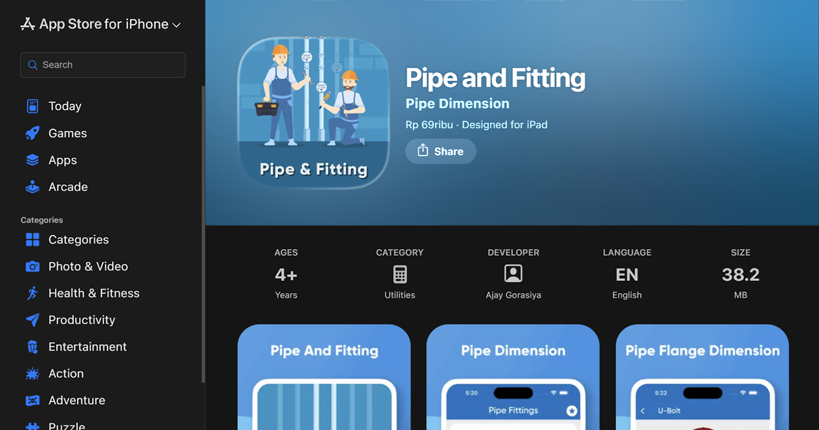Browse the Entertainment category

(87, 347)
